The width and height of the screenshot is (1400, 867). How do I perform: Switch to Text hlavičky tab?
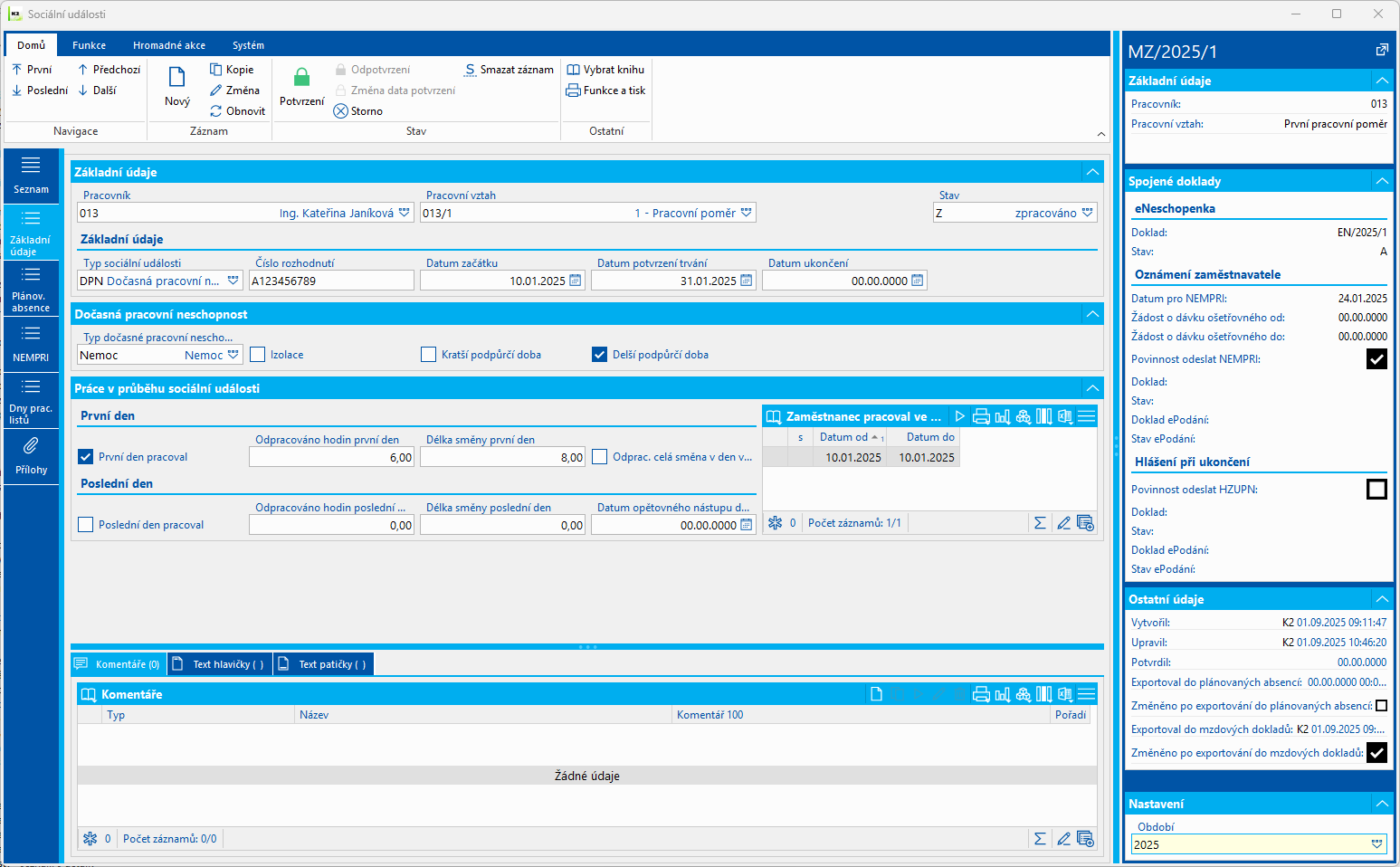point(219,664)
